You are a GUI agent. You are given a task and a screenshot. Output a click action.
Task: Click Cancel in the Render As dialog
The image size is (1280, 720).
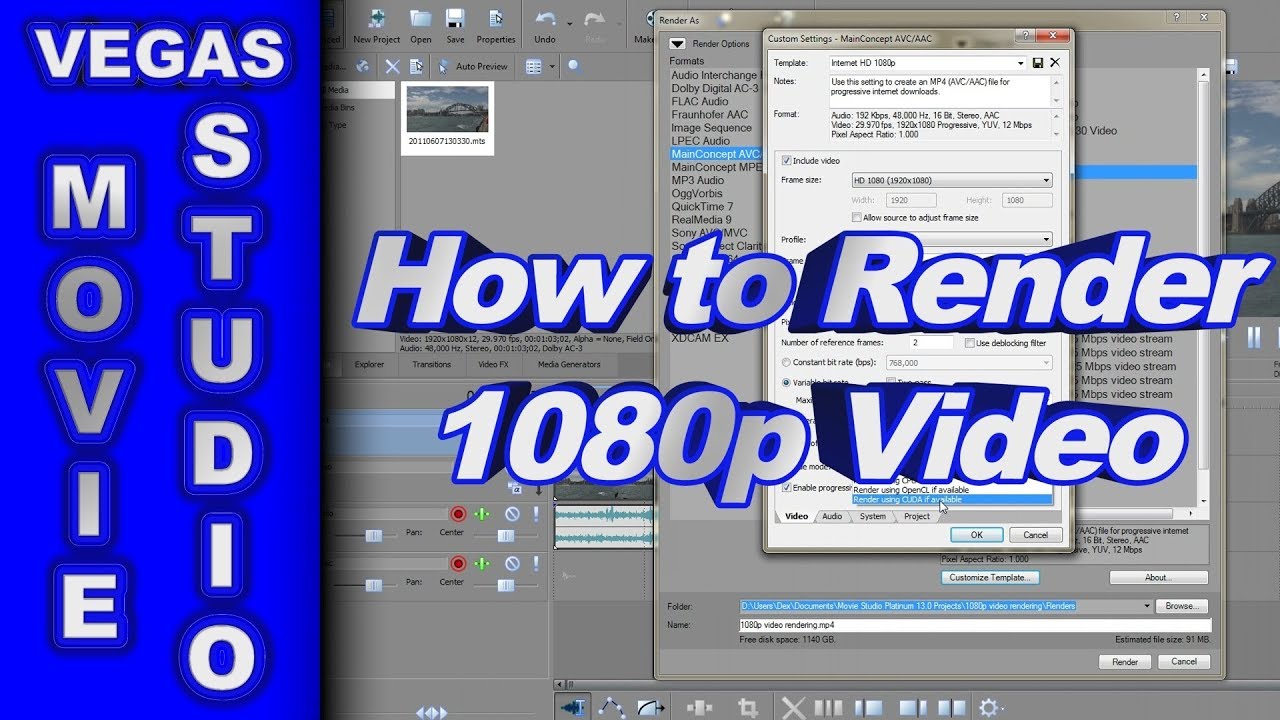click(x=1184, y=662)
